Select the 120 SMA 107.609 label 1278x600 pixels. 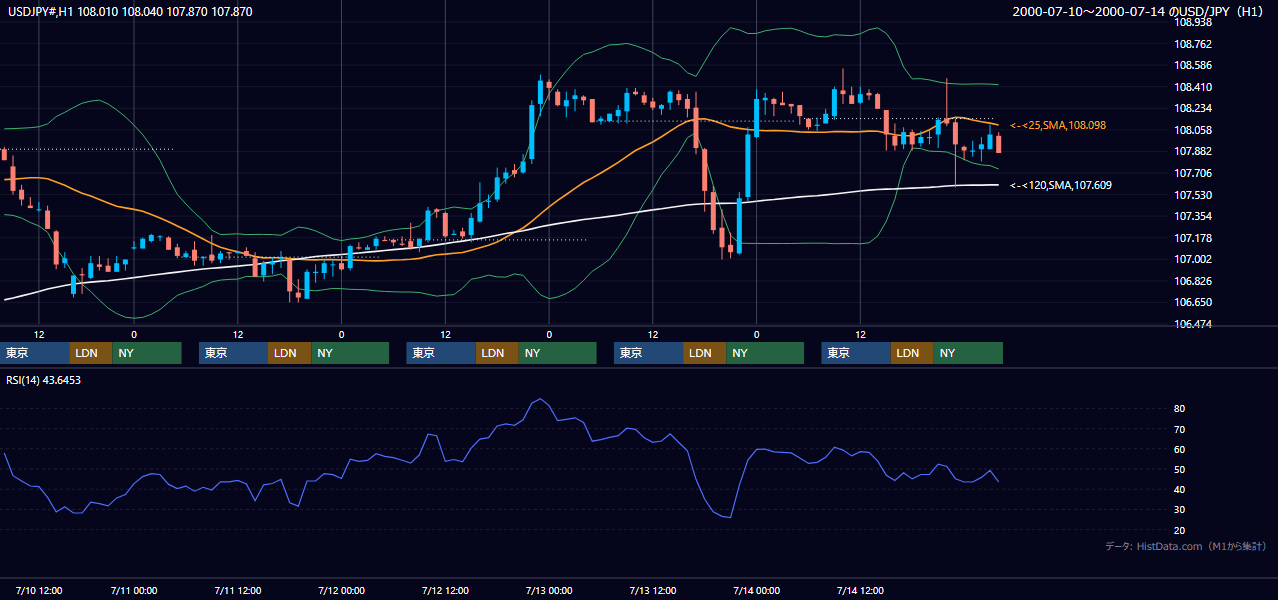point(1060,185)
